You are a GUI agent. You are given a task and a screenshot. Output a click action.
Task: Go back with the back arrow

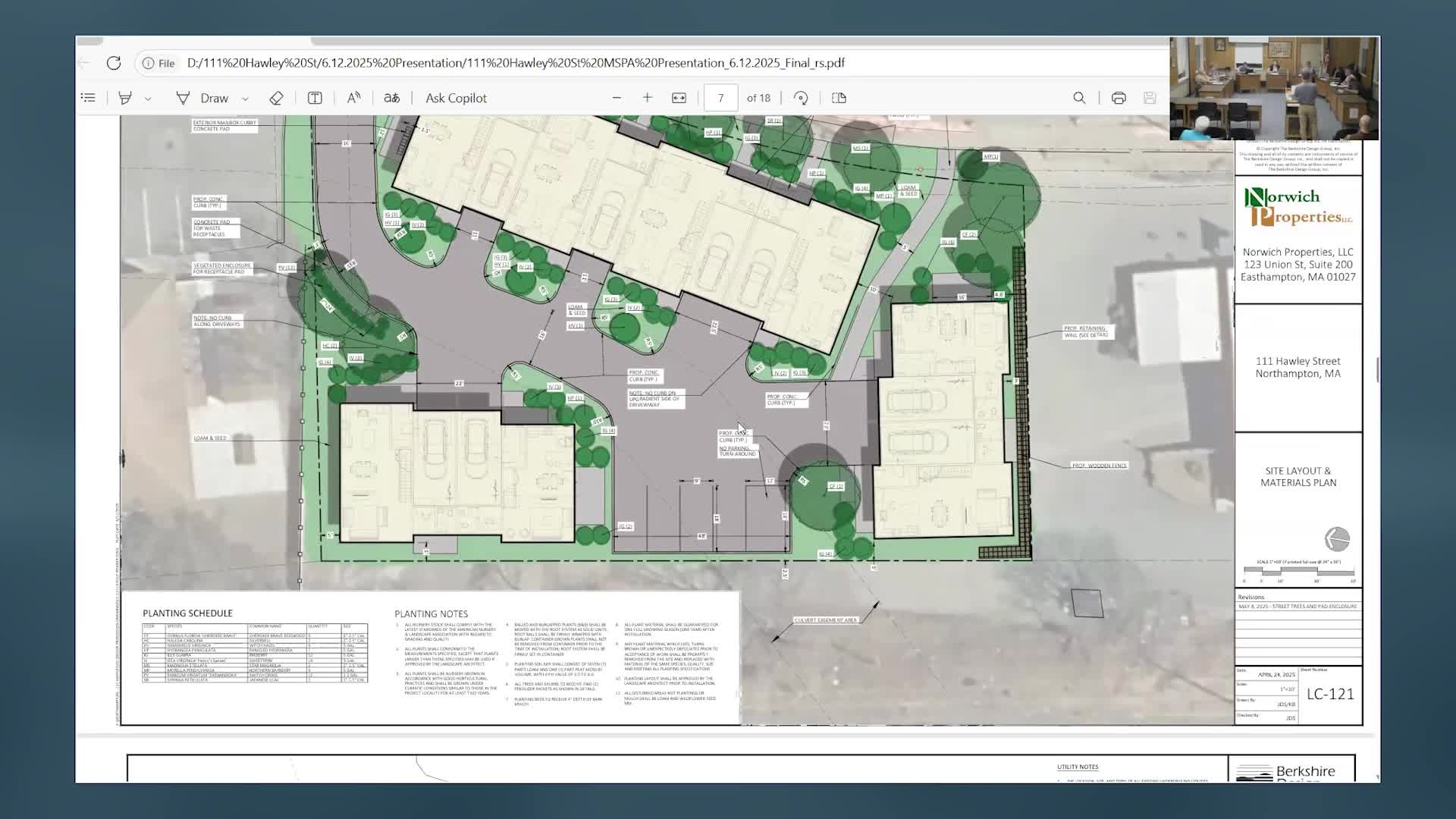[84, 63]
